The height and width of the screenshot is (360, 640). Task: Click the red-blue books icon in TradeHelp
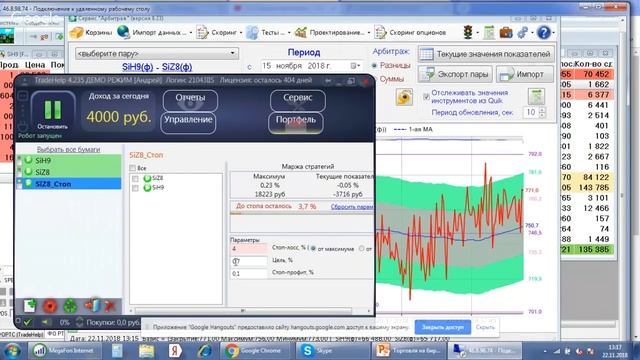[x=92, y=305]
